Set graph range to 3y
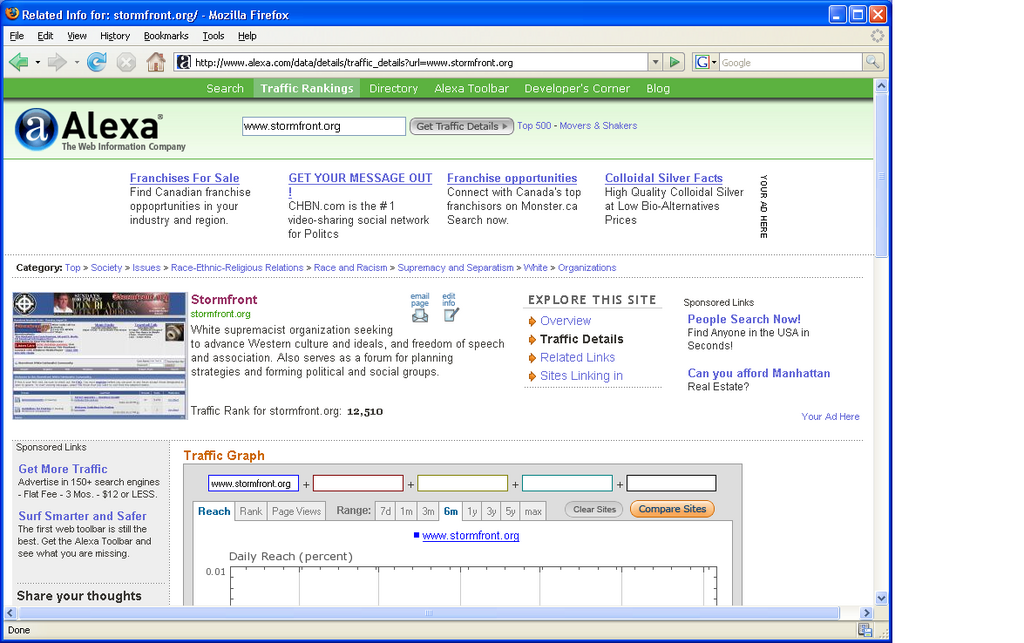 click(x=491, y=511)
